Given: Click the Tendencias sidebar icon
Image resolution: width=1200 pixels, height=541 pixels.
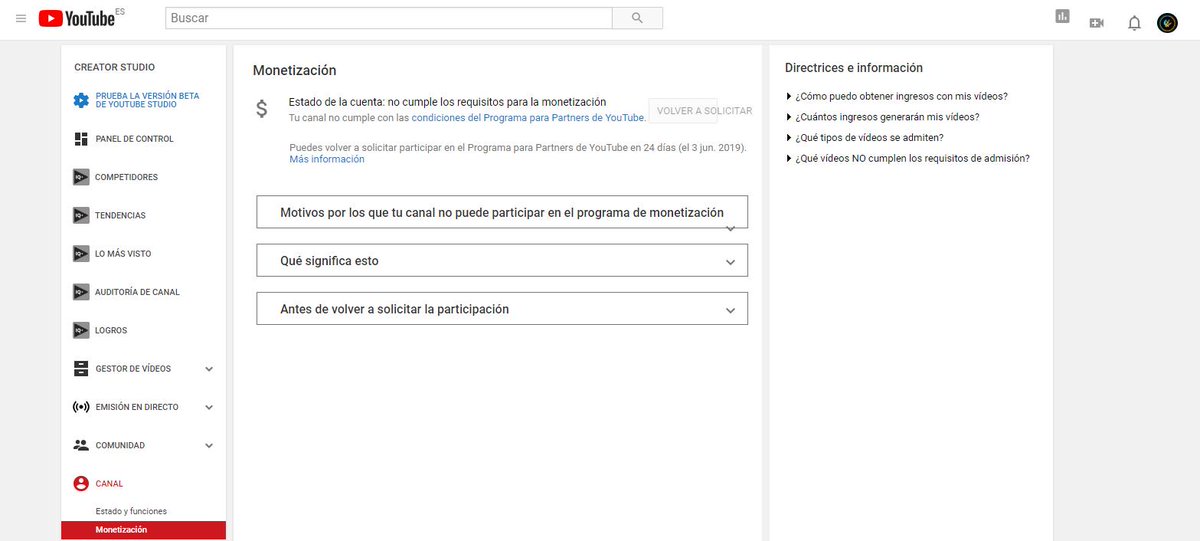Looking at the screenshot, I should [x=81, y=215].
